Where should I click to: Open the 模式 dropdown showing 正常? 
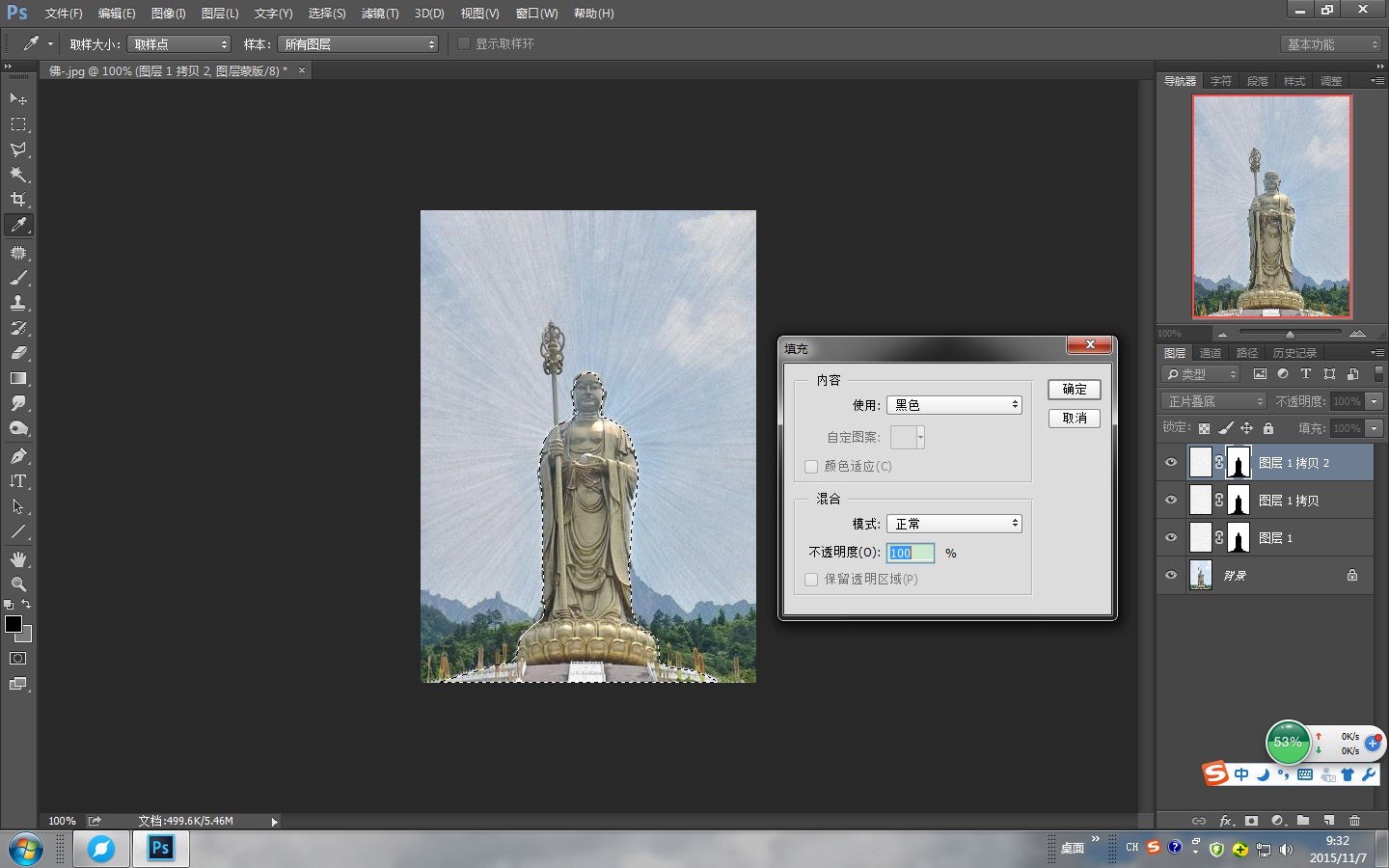[x=954, y=524]
